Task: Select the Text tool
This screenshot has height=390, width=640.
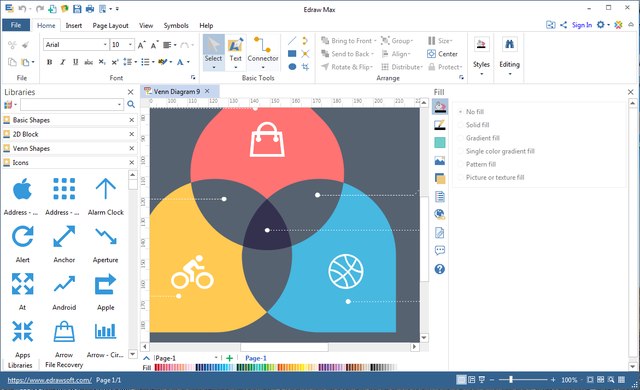Action: (236, 53)
